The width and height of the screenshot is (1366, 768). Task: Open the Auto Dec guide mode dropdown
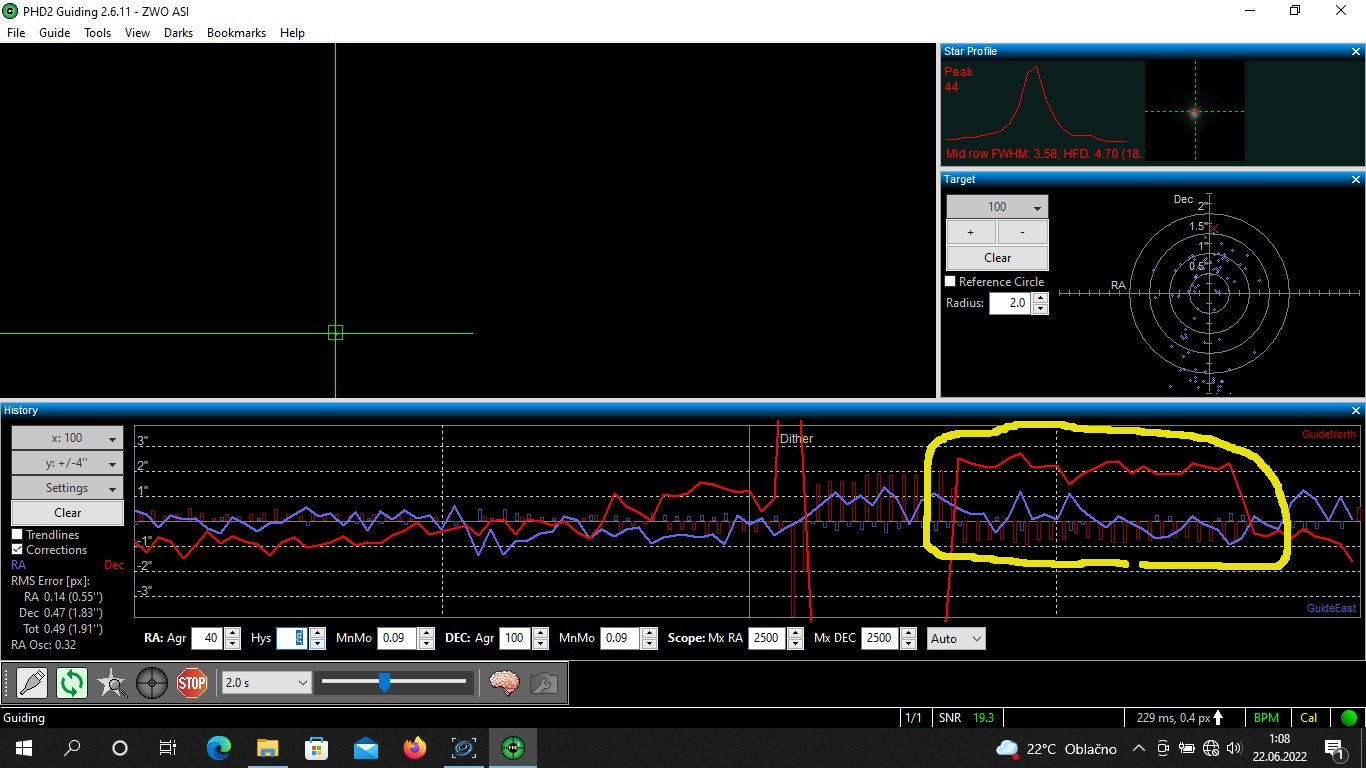point(956,638)
